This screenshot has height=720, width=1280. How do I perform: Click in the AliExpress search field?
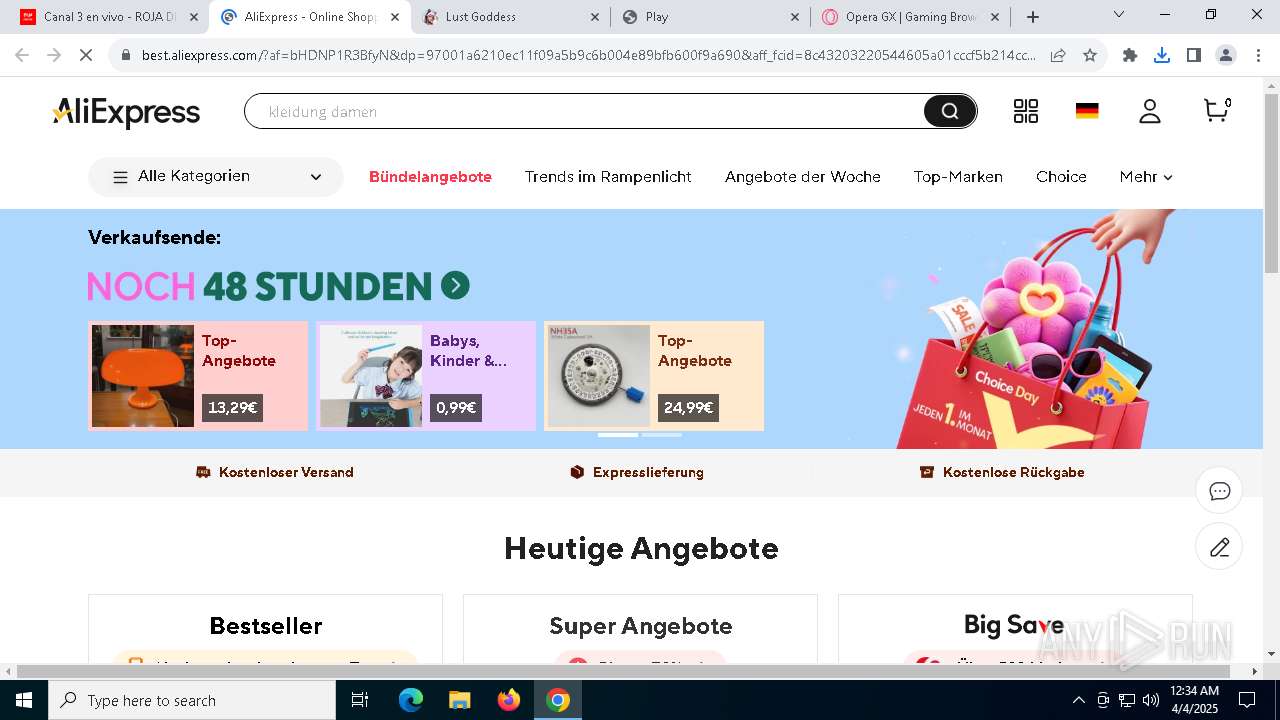point(585,111)
